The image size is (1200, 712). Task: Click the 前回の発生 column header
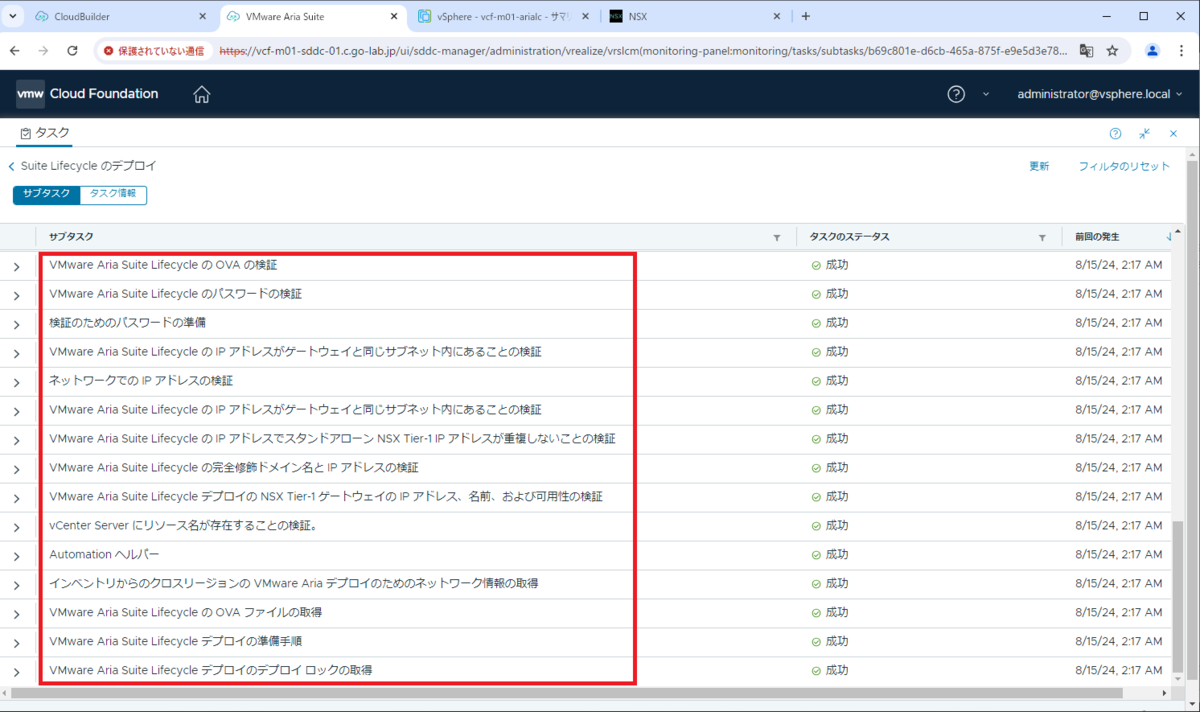tap(1098, 237)
